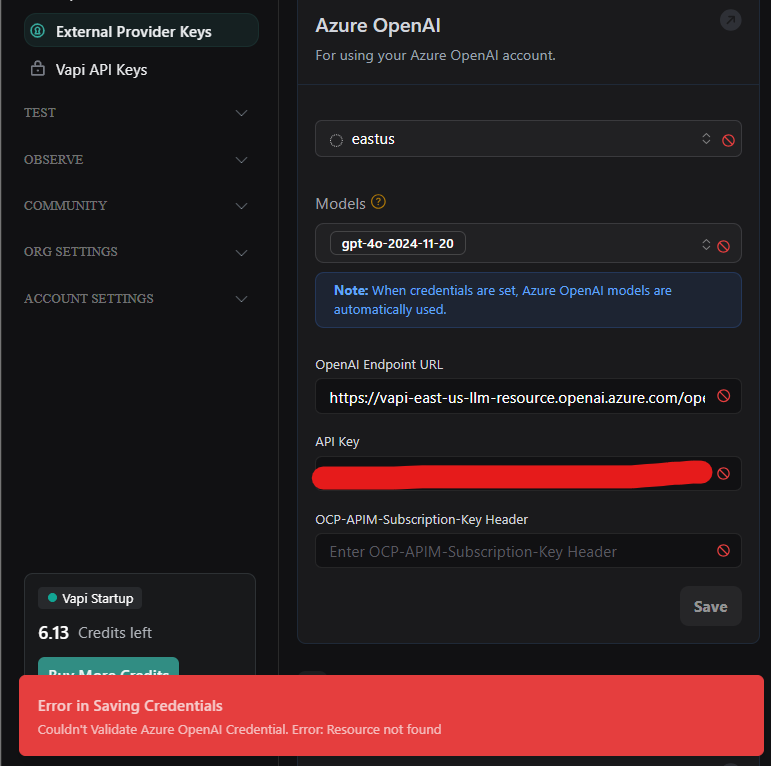Click the Vapi API Keys lock icon
Screen dimensions: 771x766
(x=37, y=69)
